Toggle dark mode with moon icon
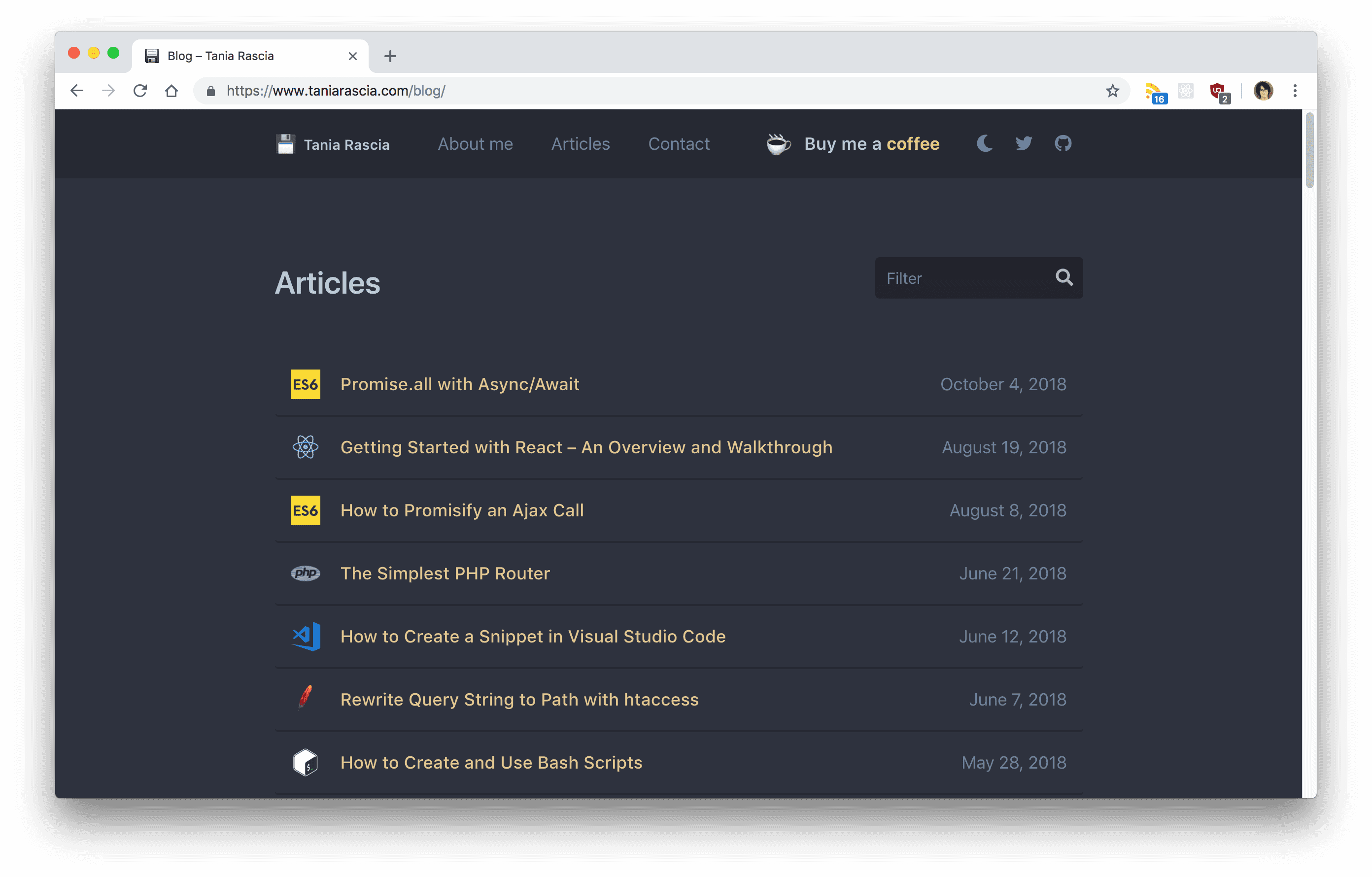The image size is (1372, 877). tap(985, 143)
